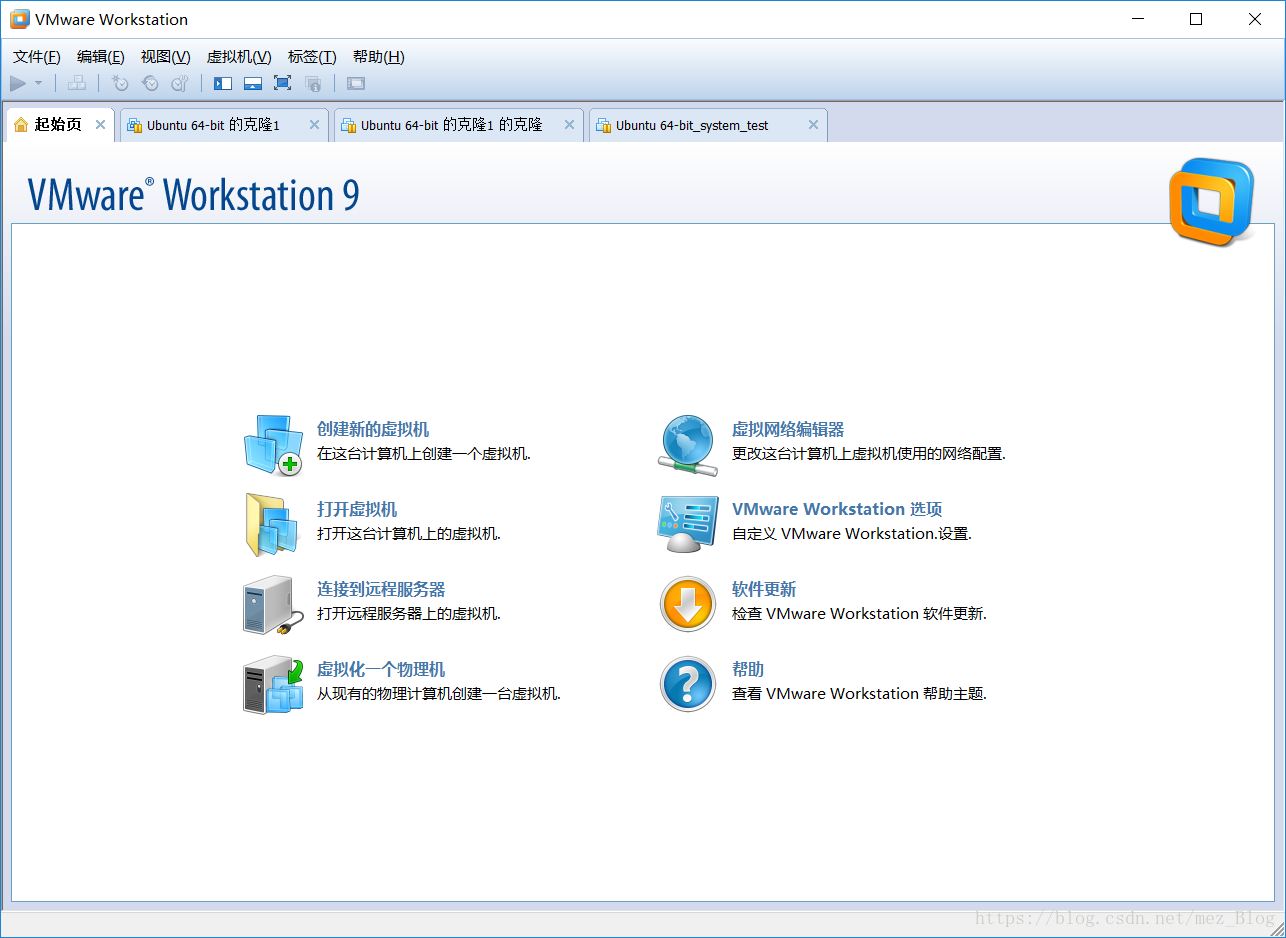1286x938 pixels.
Task: Close the Ubuntu 64-bit 的克隆1 tab
Action: pyautogui.click(x=314, y=125)
